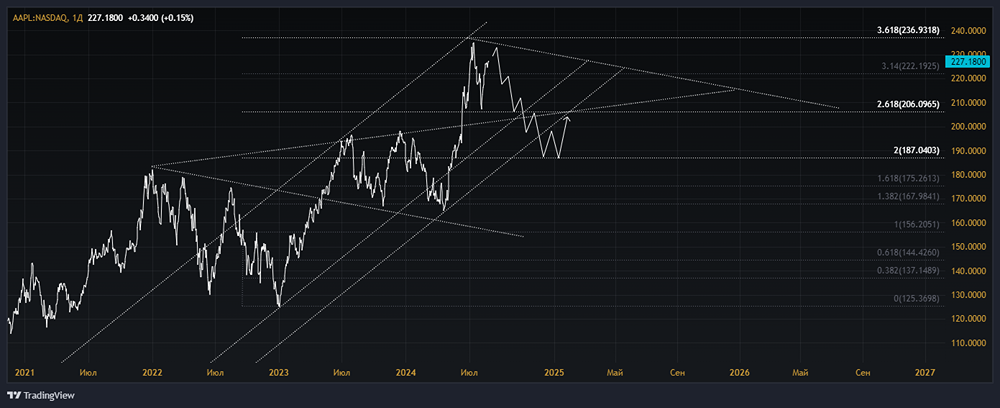Click the Июл label between 2024 and 2025
The image size is (1000, 408).
[x=470, y=372]
